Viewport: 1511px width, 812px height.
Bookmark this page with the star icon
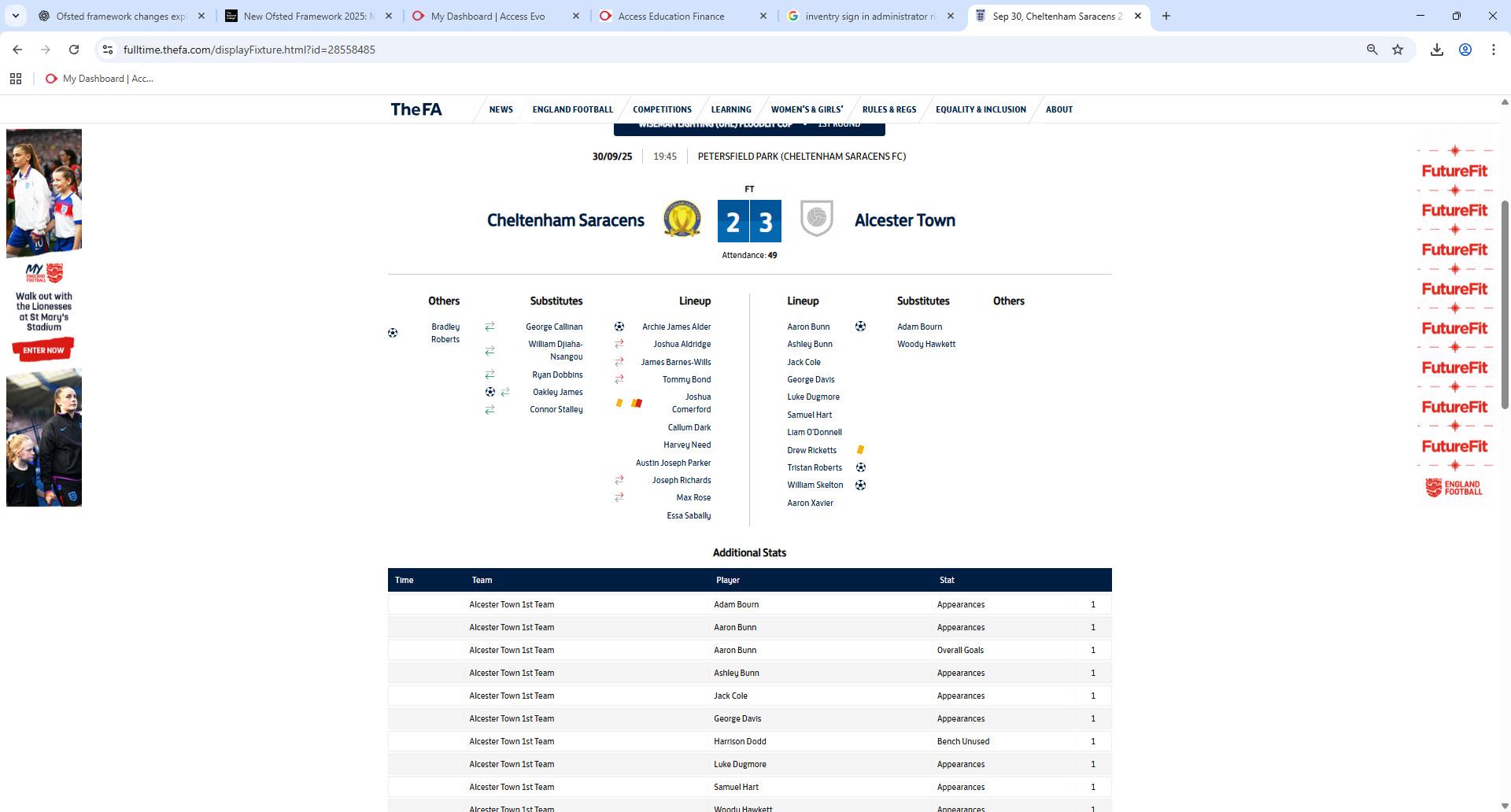(x=1398, y=50)
